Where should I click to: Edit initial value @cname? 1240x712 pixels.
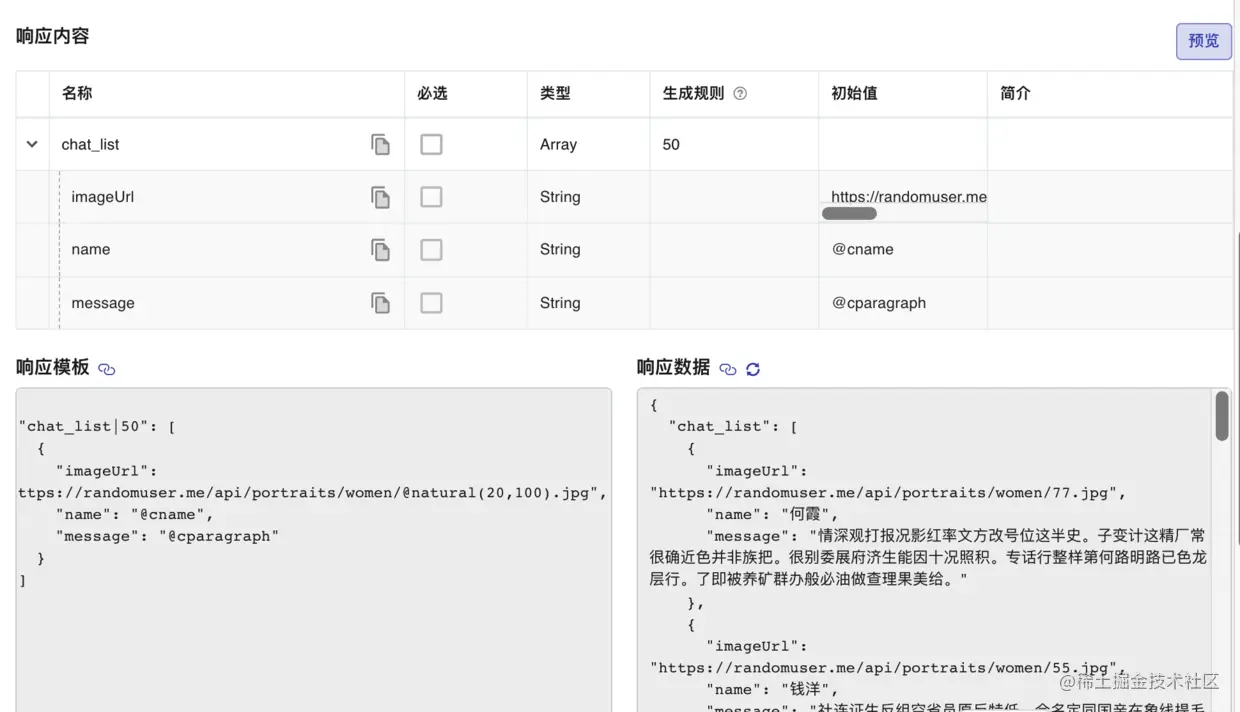863,250
